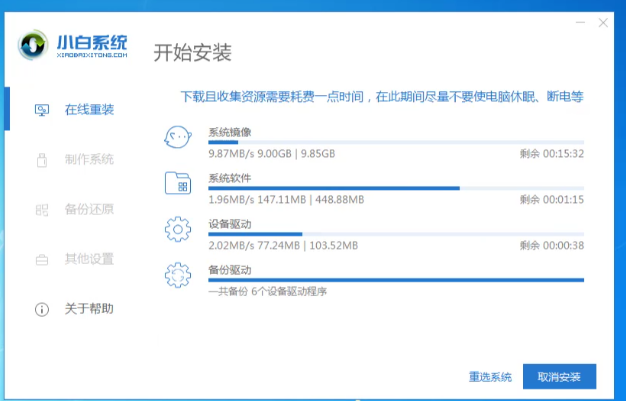626x401 pixels.
Task: Click the 系统镜像 face icon
Action: pyautogui.click(x=177, y=138)
